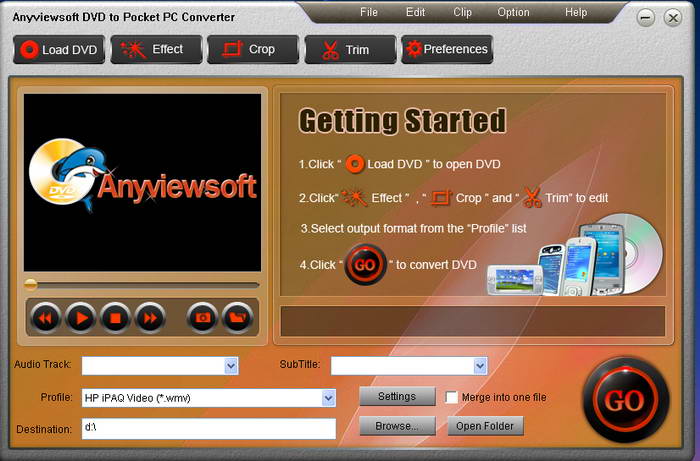The width and height of the screenshot is (700, 461).
Task: Expand the SubTitle dropdown
Action: (480, 366)
